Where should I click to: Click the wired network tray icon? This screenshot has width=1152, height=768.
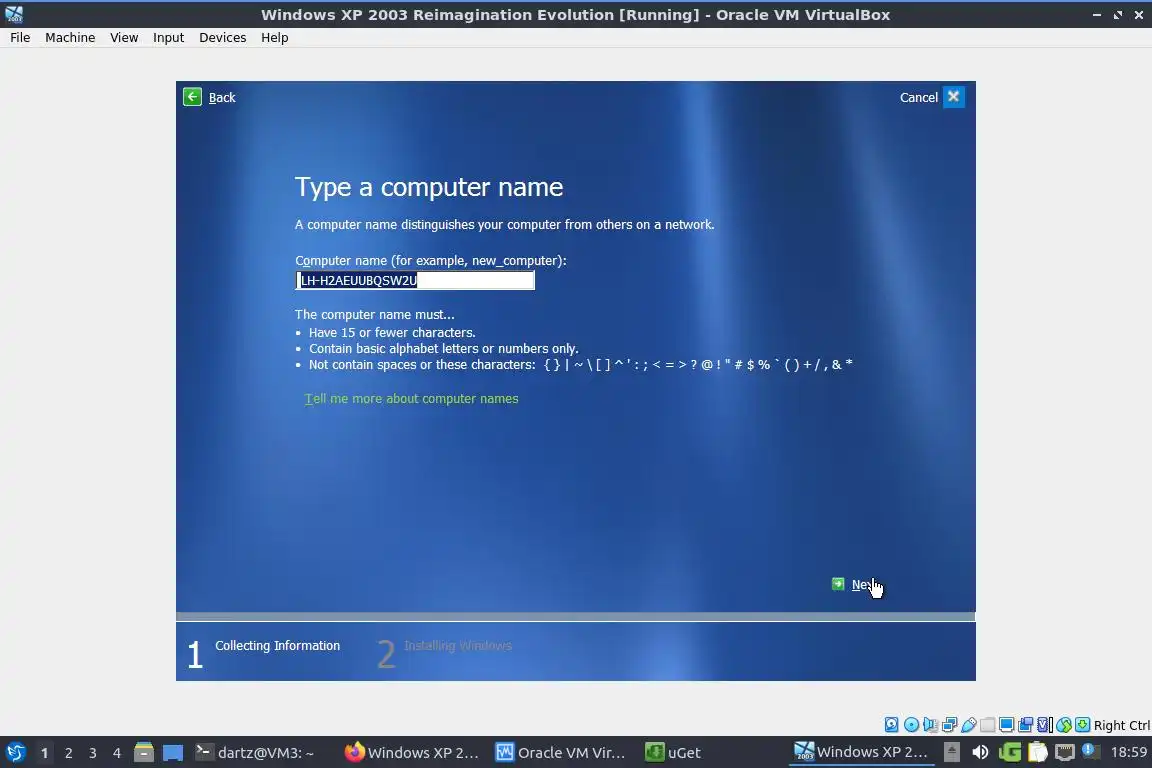click(x=1065, y=752)
